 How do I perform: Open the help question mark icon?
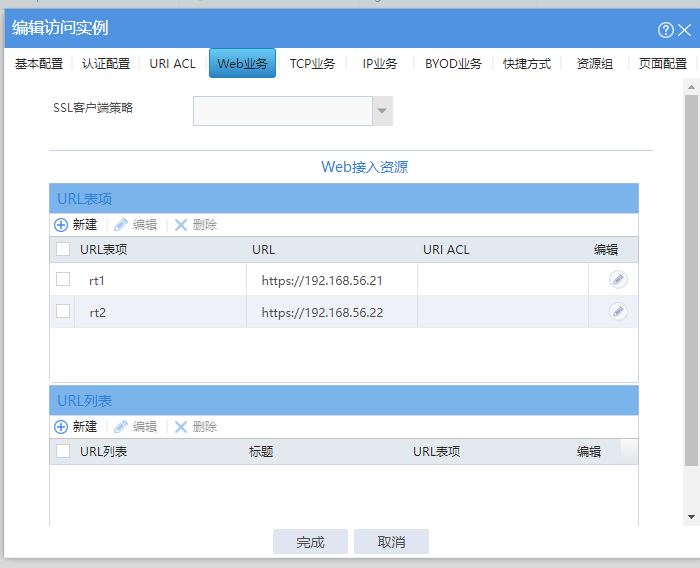(x=666, y=30)
